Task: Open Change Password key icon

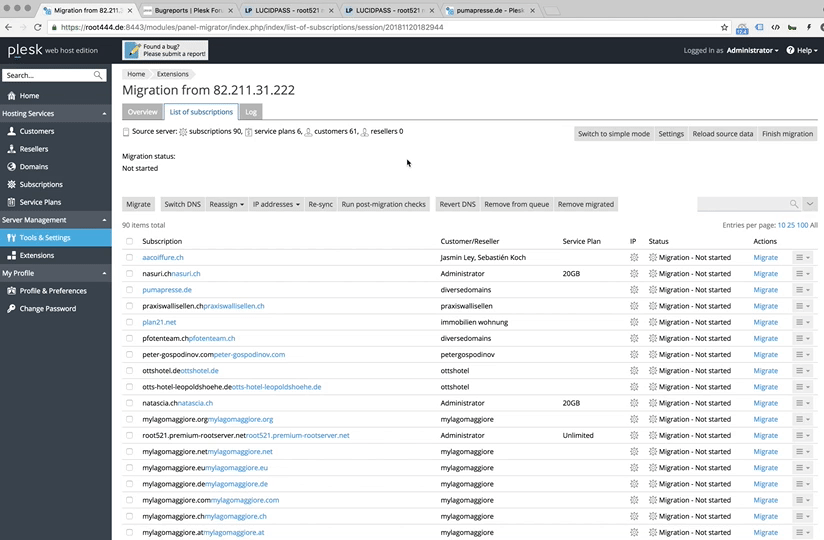Action: (11, 309)
